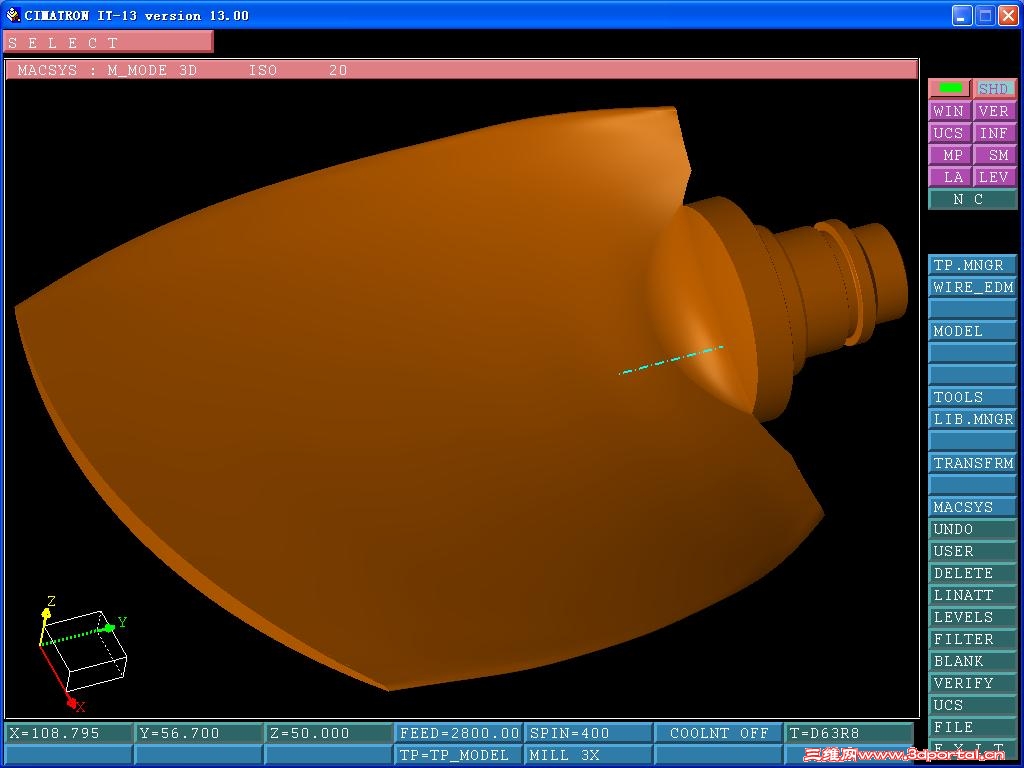The height and width of the screenshot is (768, 1024).
Task: Open LINATT line attributes
Action: coord(972,595)
